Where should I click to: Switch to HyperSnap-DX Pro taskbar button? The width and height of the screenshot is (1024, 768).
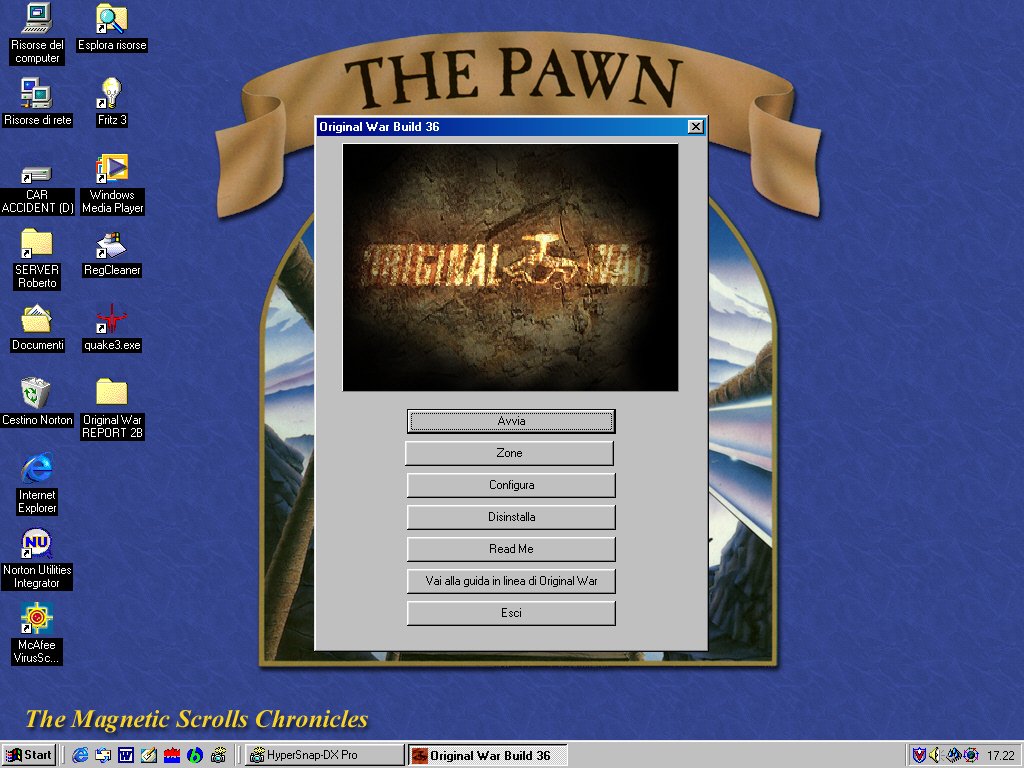tap(325, 755)
